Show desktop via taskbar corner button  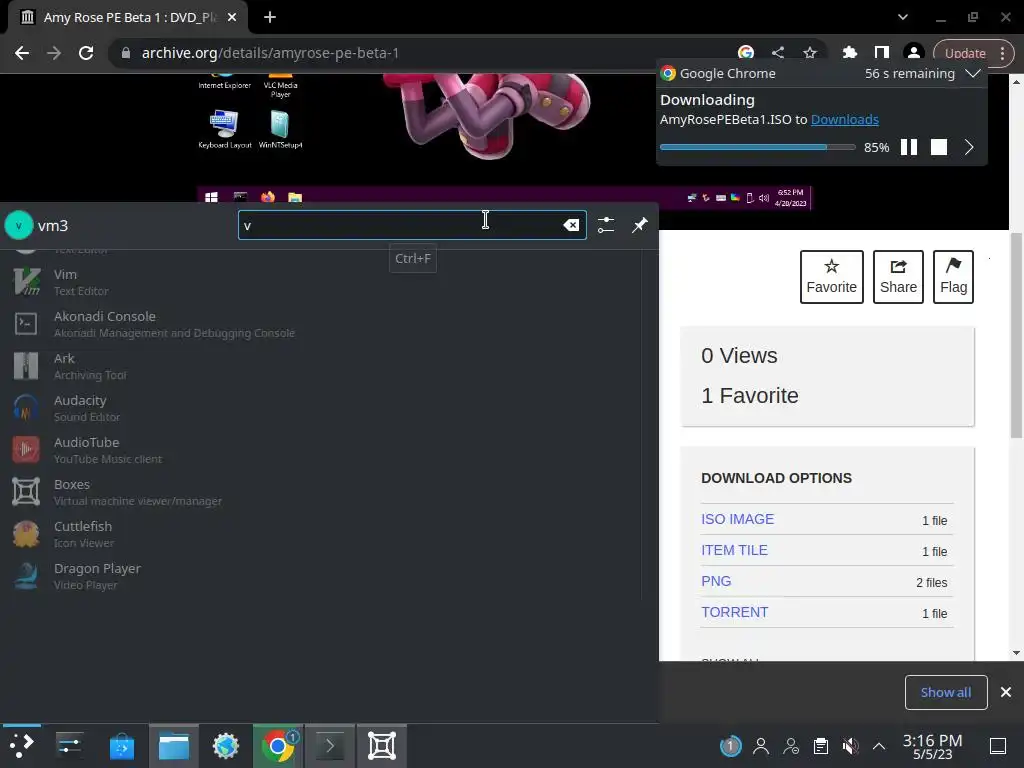point(998,746)
